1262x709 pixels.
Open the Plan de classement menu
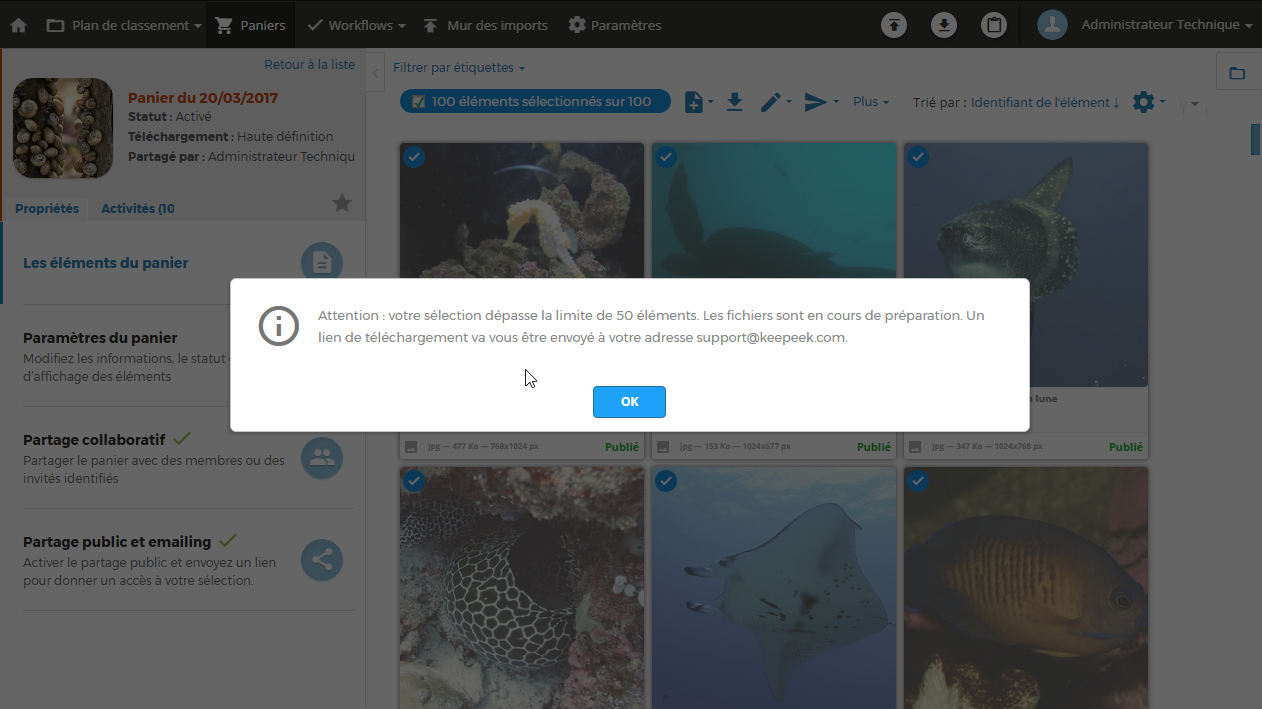[x=124, y=25]
